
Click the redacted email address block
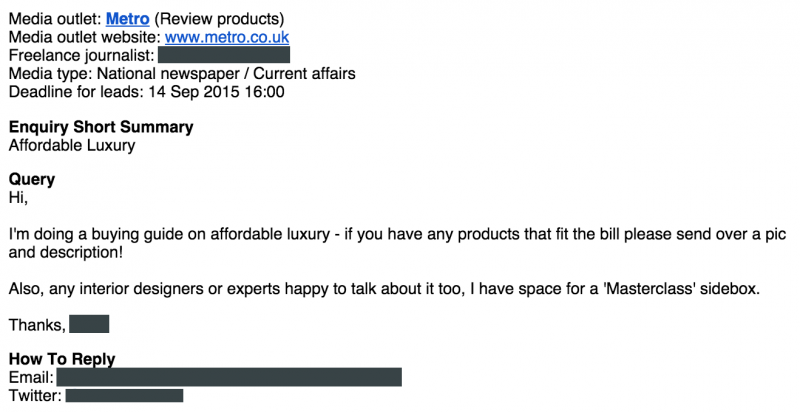click(229, 377)
